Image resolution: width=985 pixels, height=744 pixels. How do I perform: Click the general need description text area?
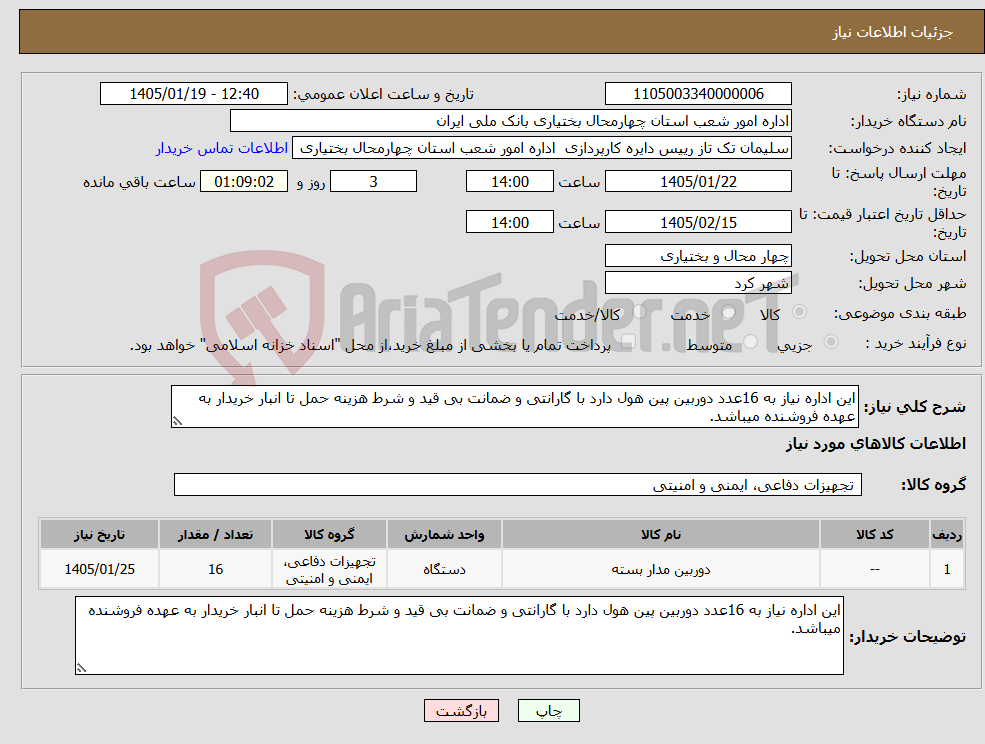pyautogui.click(x=514, y=407)
